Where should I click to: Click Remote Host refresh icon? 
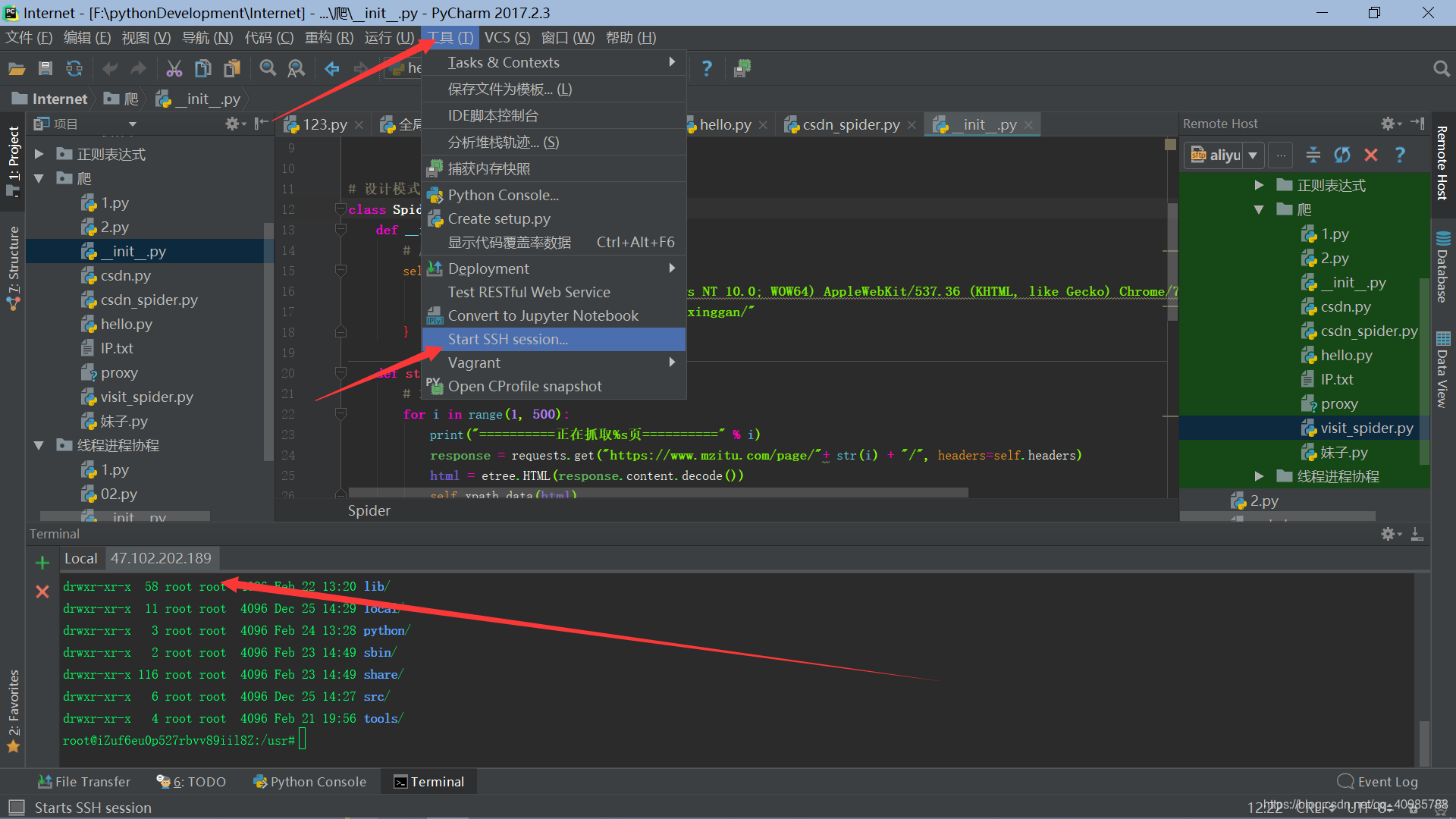pyautogui.click(x=1342, y=155)
